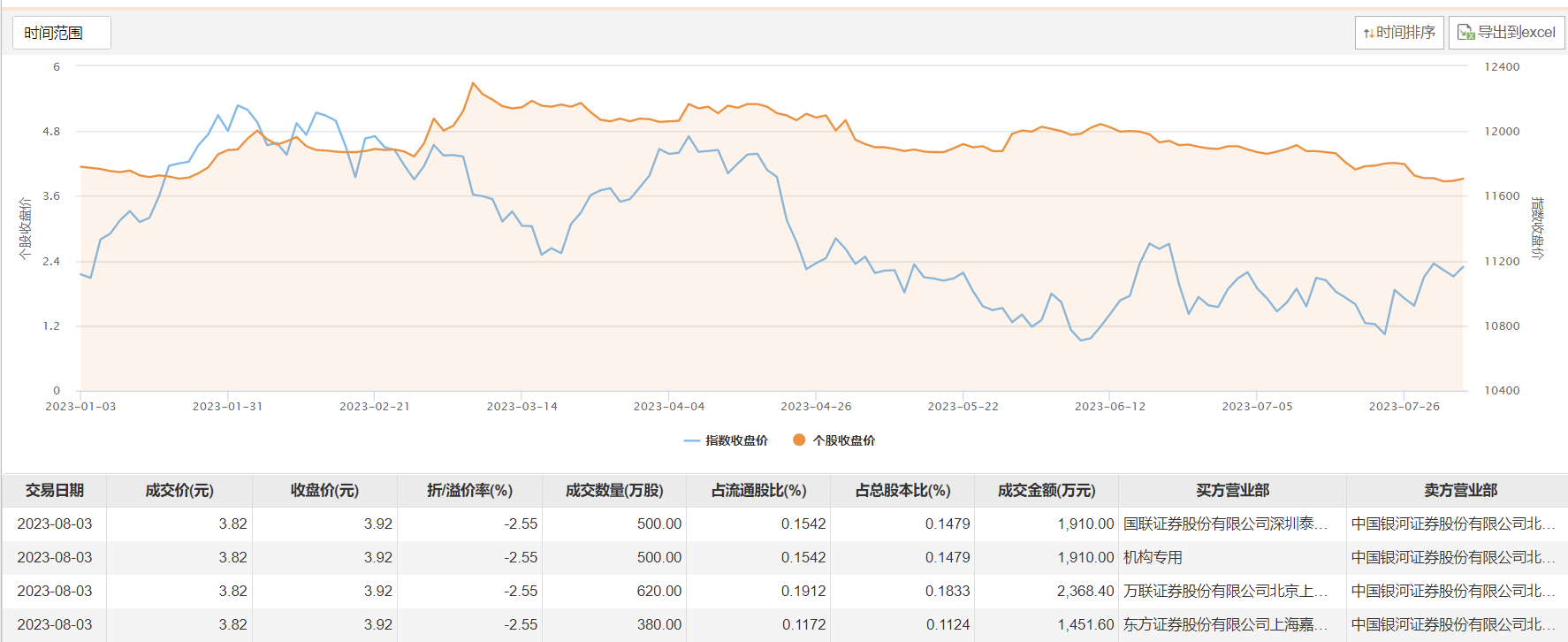Open the 时间范围 selector

[61, 33]
